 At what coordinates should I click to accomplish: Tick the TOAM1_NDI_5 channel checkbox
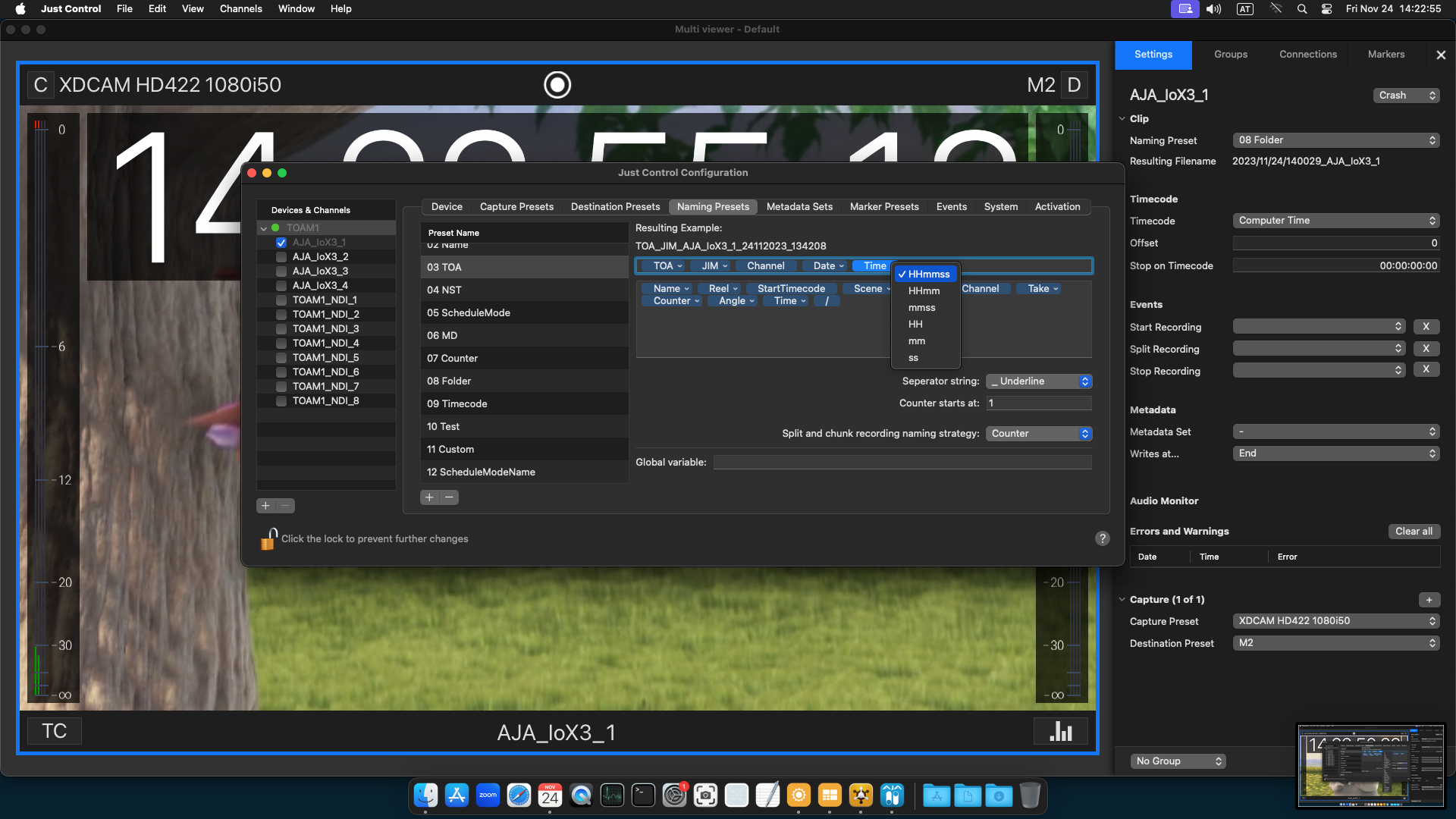281,358
